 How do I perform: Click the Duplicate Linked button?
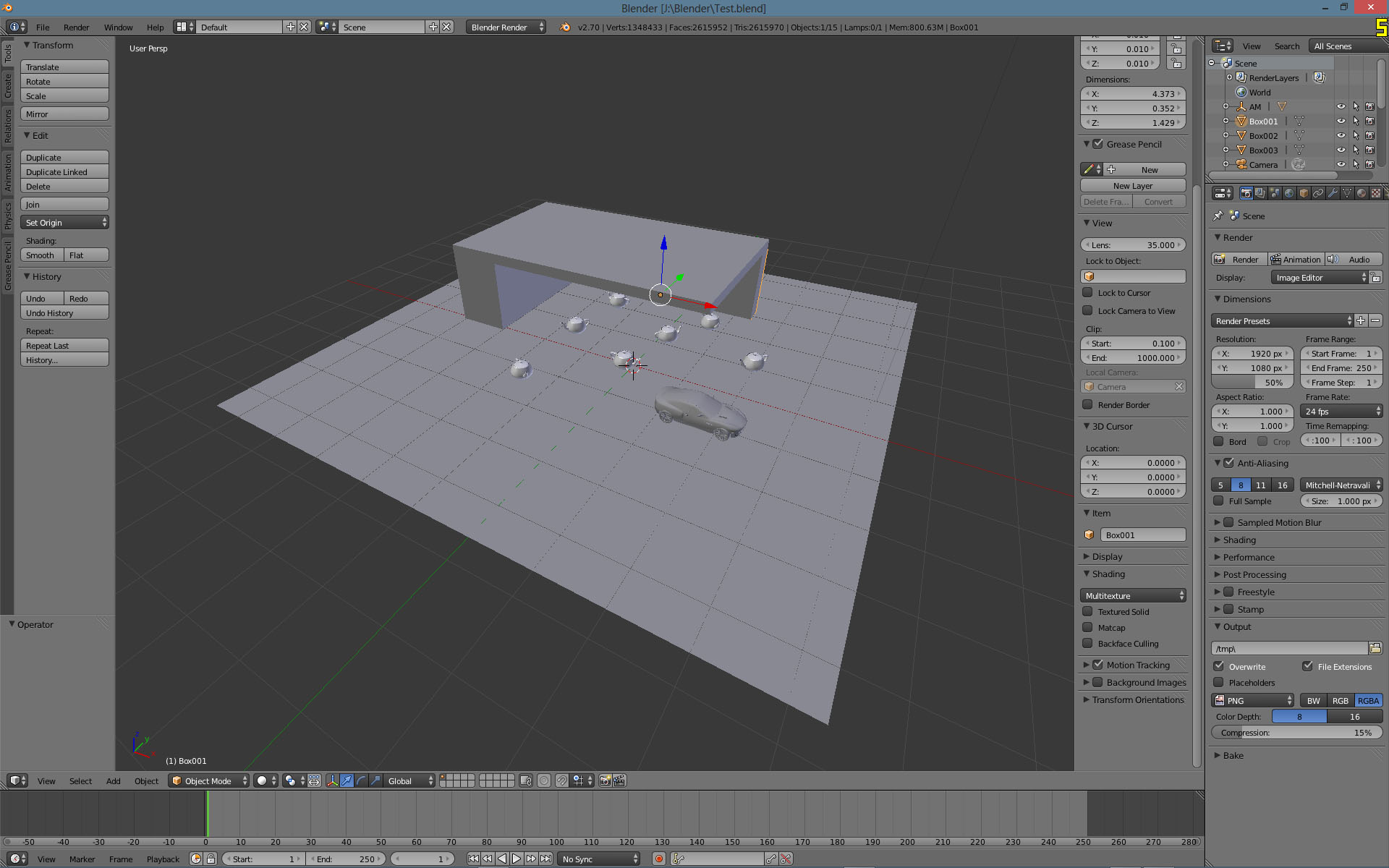tap(64, 172)
